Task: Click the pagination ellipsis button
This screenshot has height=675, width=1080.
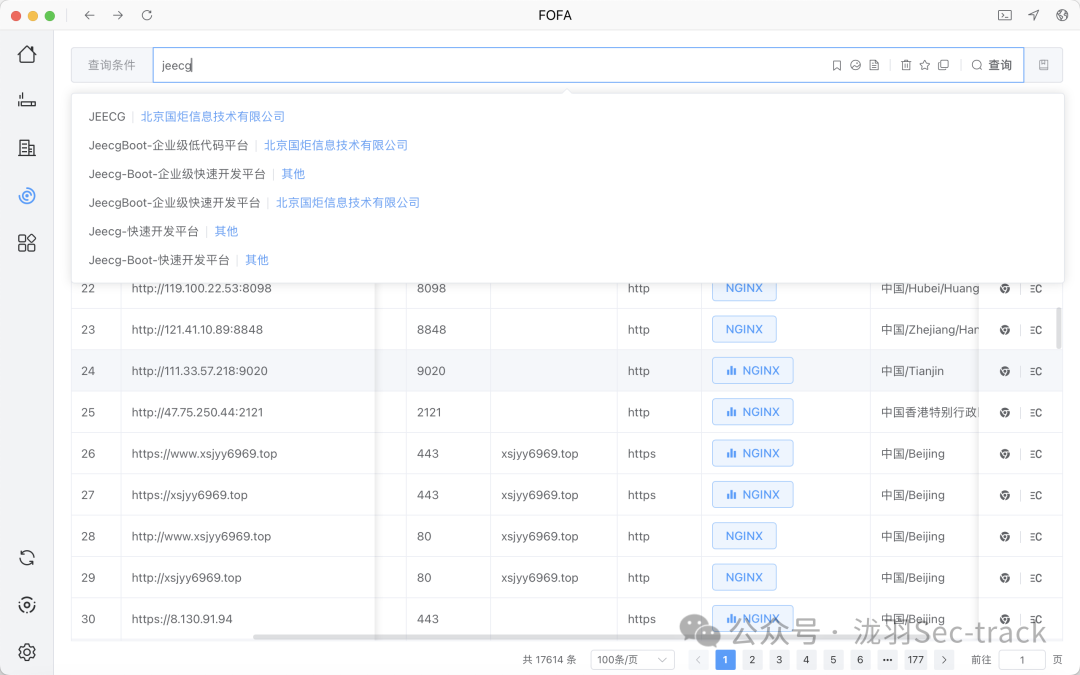Action: coord(887,660)
